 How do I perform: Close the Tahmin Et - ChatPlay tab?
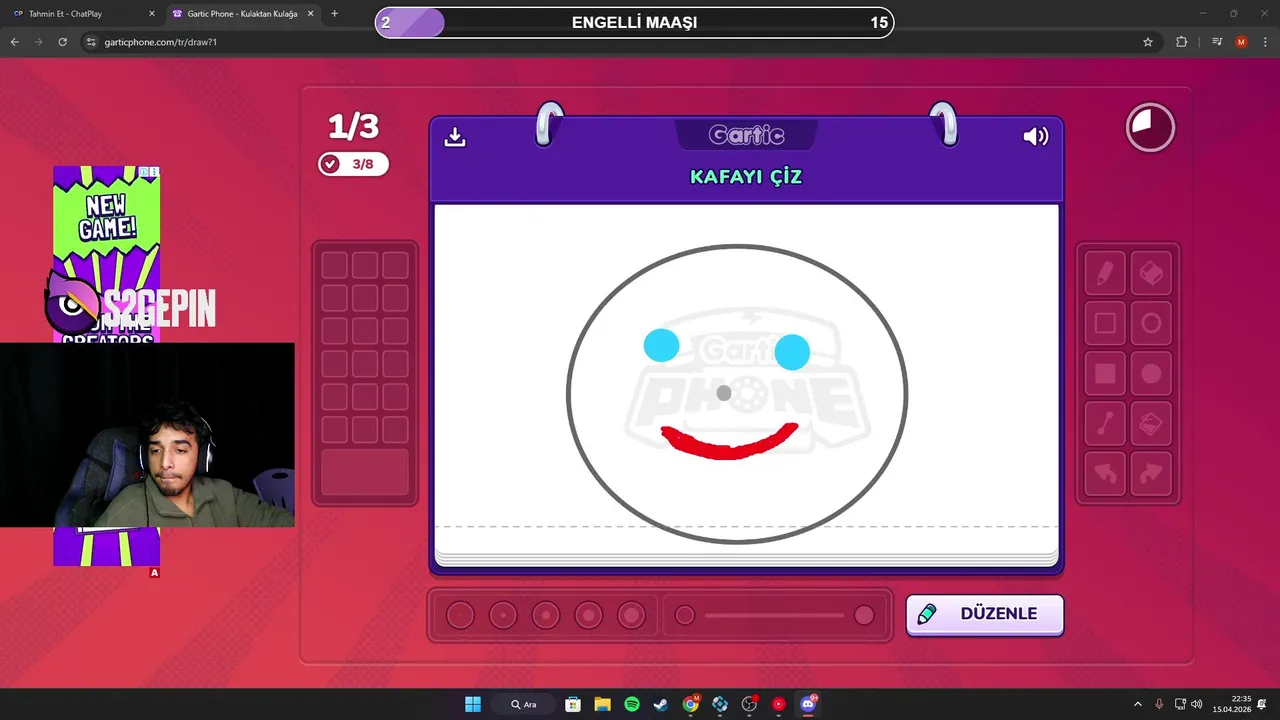(x=152, y=14)
